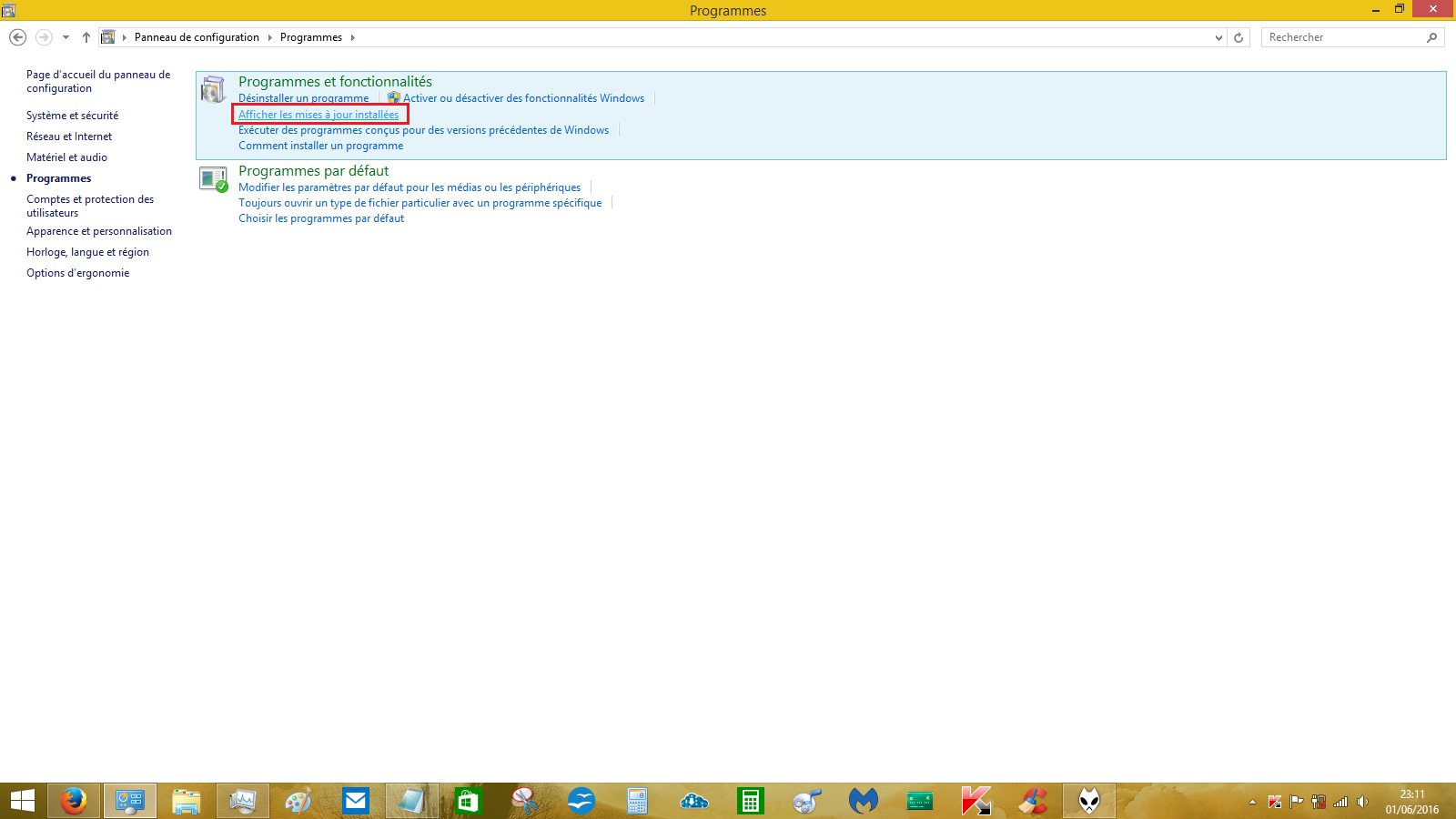Click Choisir les programmes par défaut
This screenshot has height=819, width=1456.
pos(321,218)
